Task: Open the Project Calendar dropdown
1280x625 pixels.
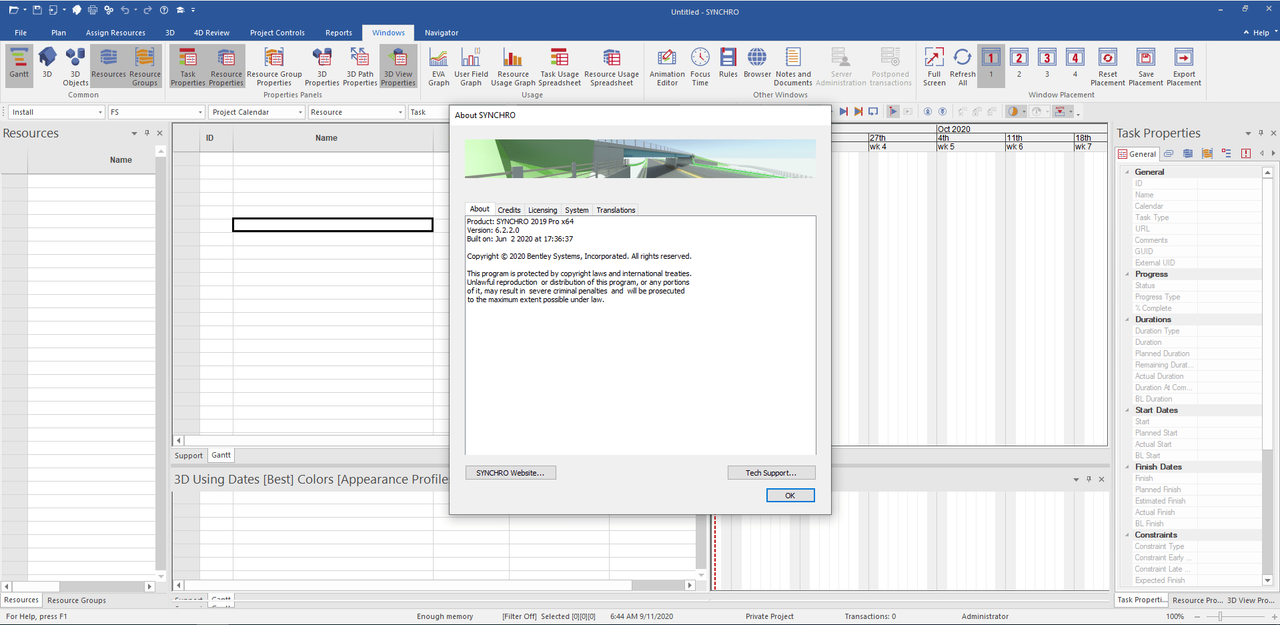Action: pos(300,112)
